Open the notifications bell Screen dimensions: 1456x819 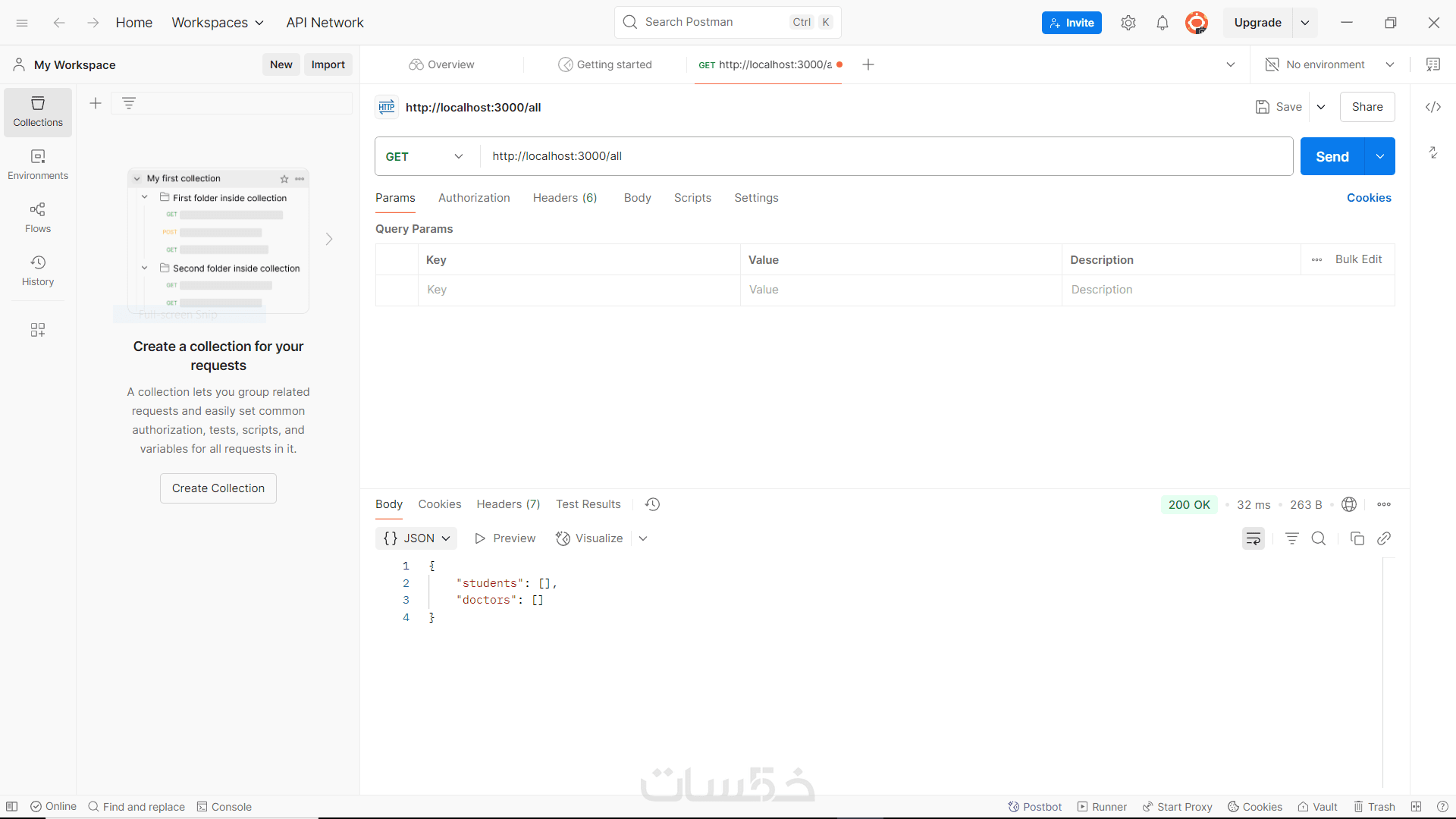click(x=1162, y=23)
